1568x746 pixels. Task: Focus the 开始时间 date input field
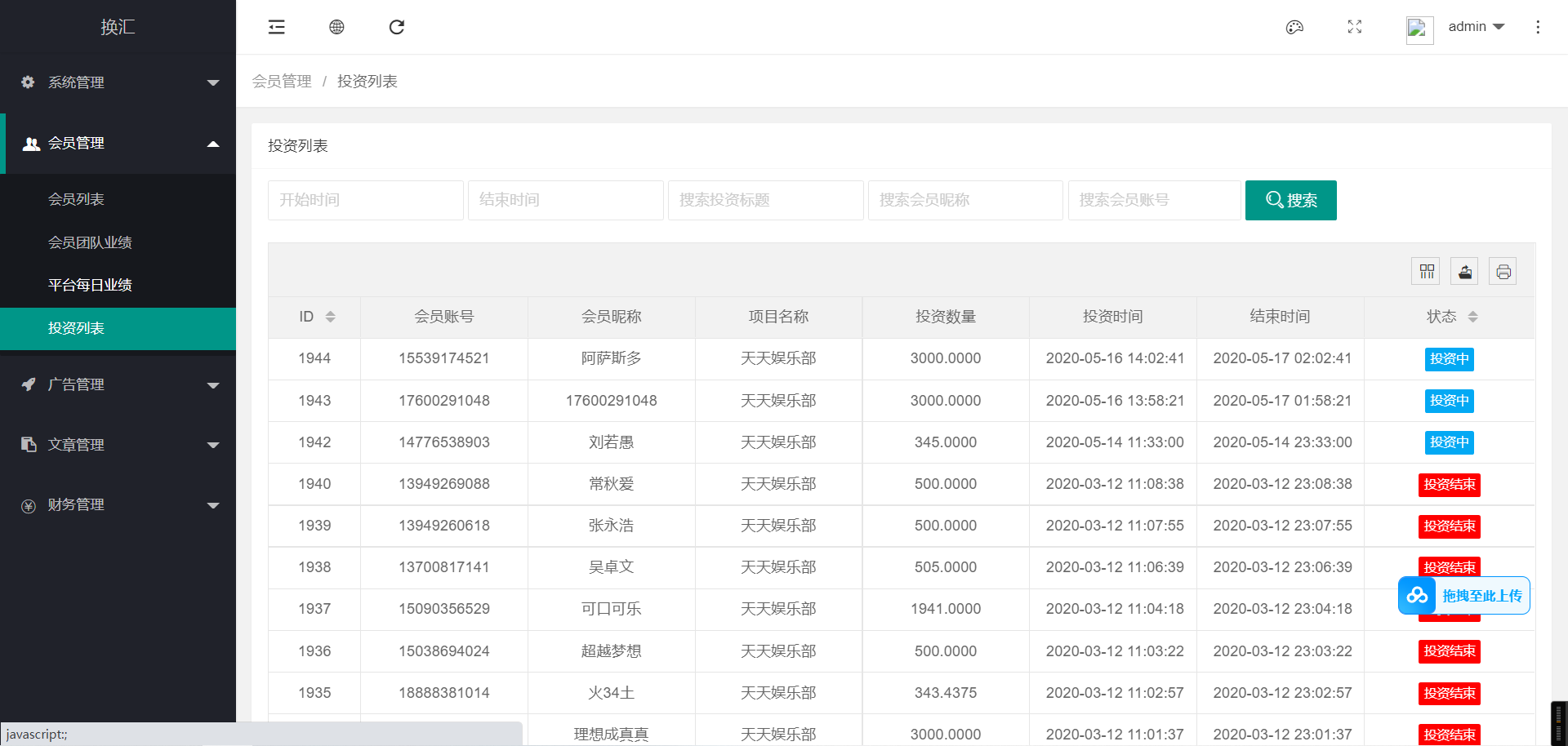365,200
